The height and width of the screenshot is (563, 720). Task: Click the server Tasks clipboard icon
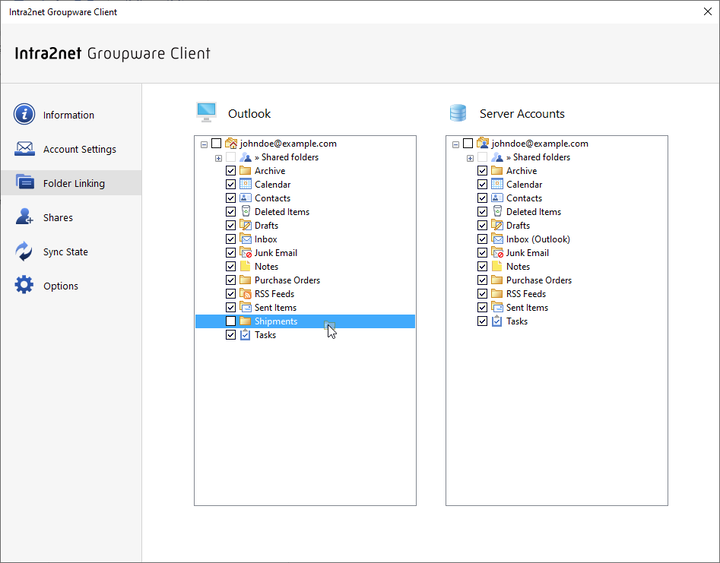(x=497, y=321)
